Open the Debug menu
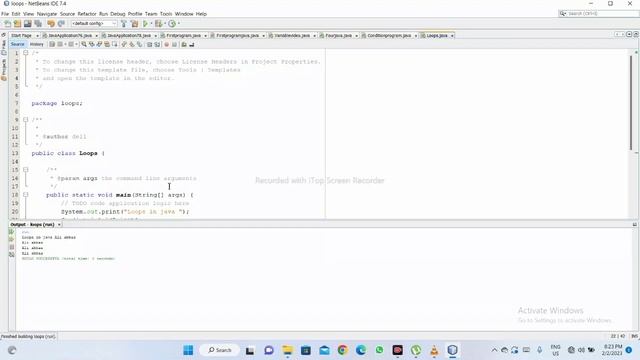The height and width of the screenshot is (360, 640). 118,14
